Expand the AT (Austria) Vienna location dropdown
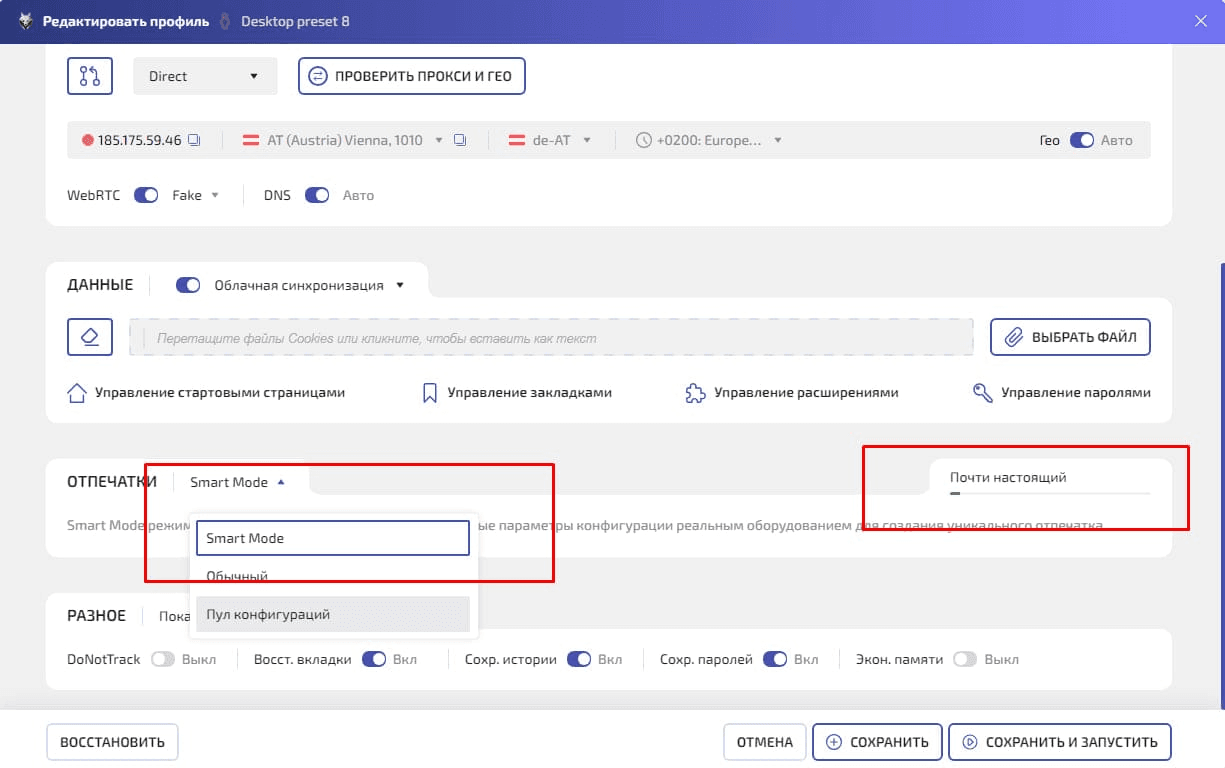The height and width of the screenshot is (768, 1225). [x=438, y=140]
